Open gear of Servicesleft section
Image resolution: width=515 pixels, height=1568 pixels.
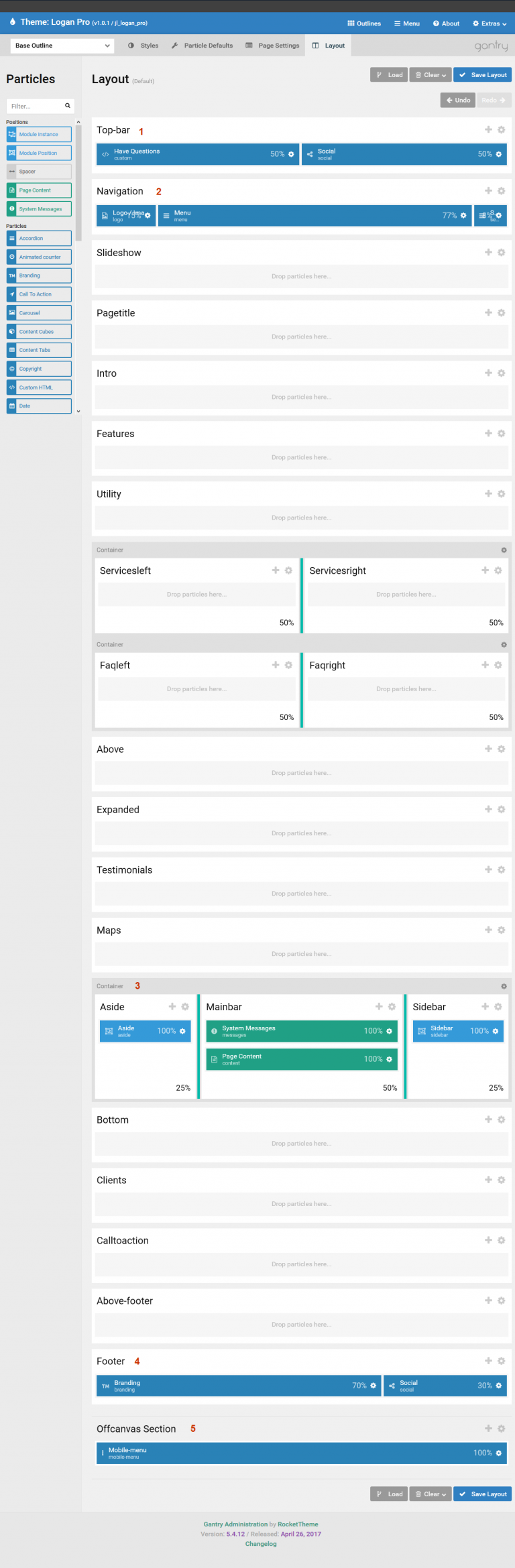[288, 570]
